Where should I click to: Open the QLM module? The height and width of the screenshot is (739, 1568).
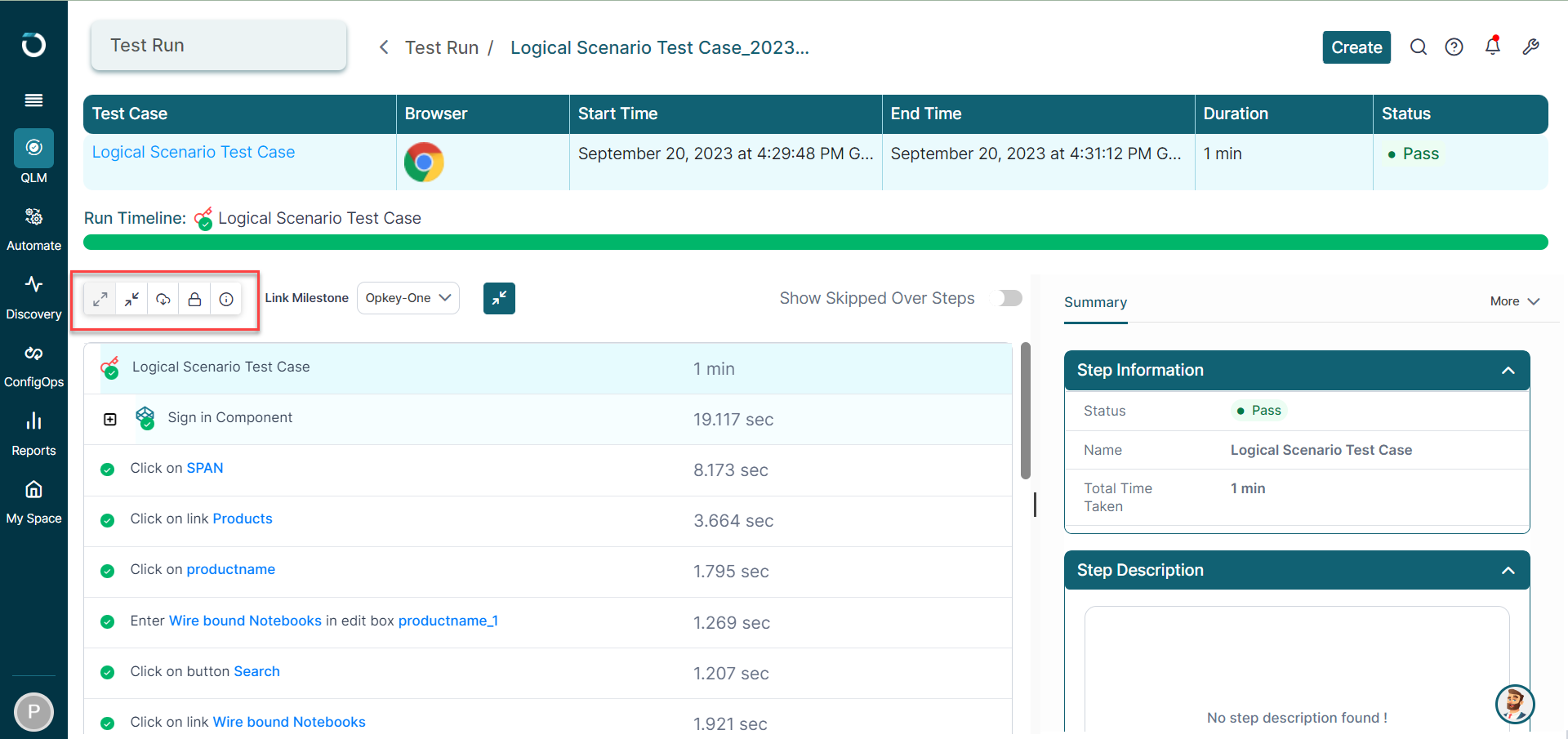(33, 156)
